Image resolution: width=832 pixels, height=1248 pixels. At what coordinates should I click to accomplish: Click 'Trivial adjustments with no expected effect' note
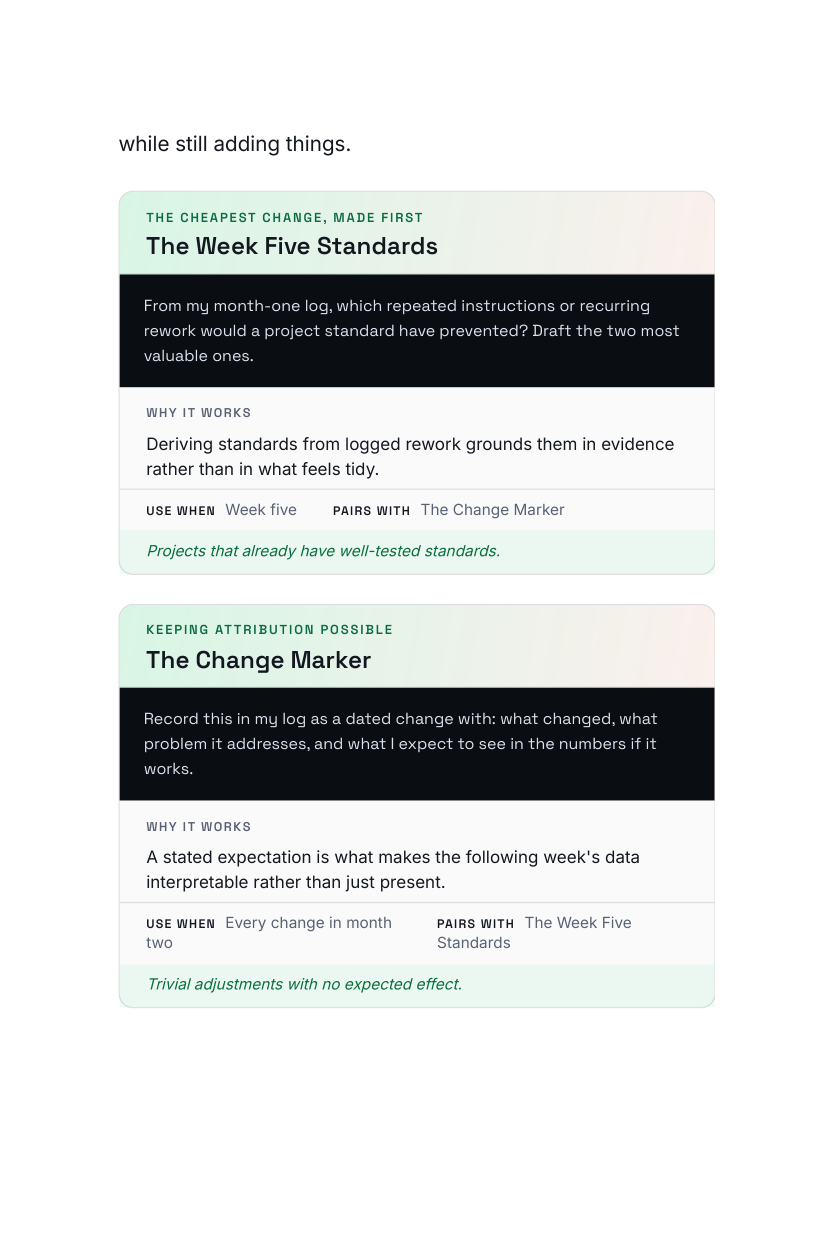pos(304,984)
